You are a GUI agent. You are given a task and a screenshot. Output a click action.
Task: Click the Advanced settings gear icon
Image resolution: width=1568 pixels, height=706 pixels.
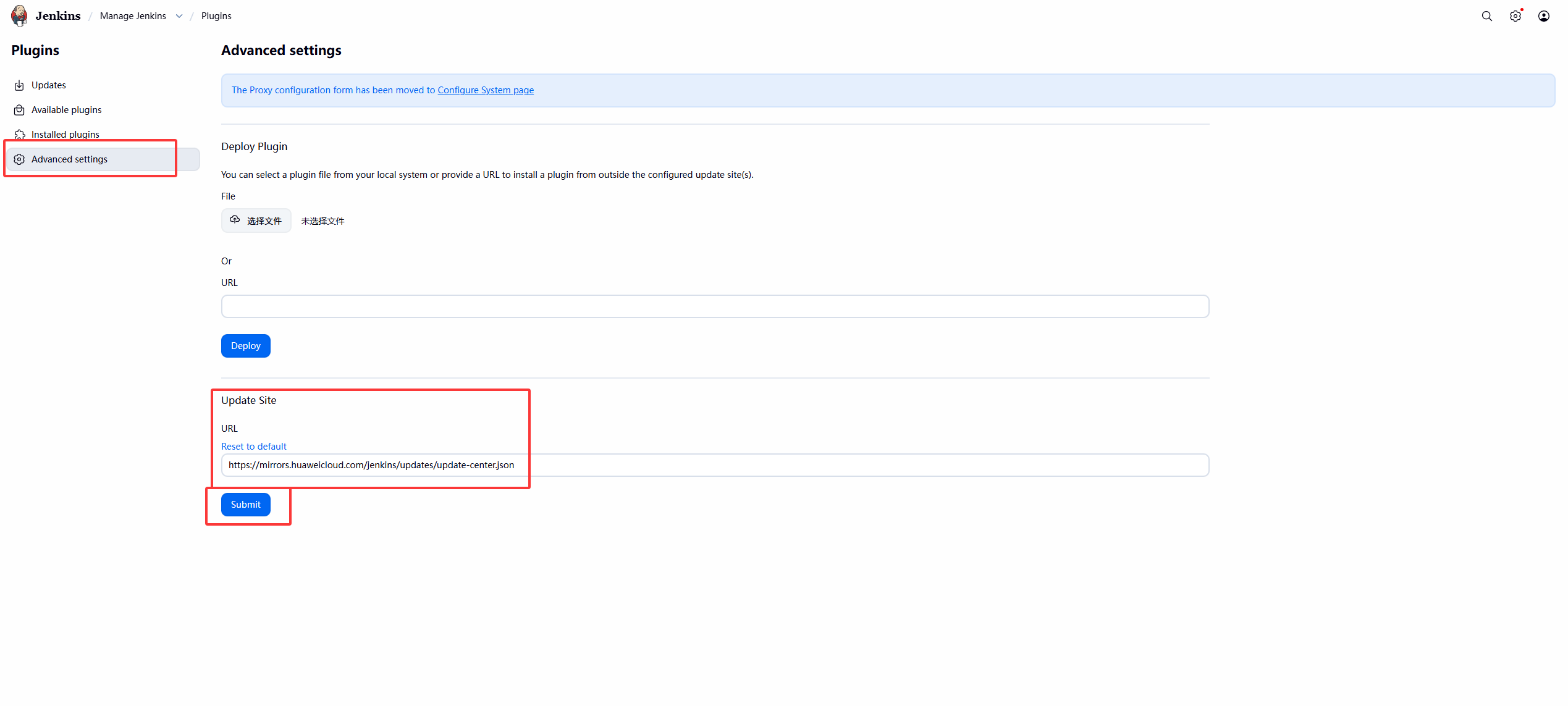pos(19,159)
